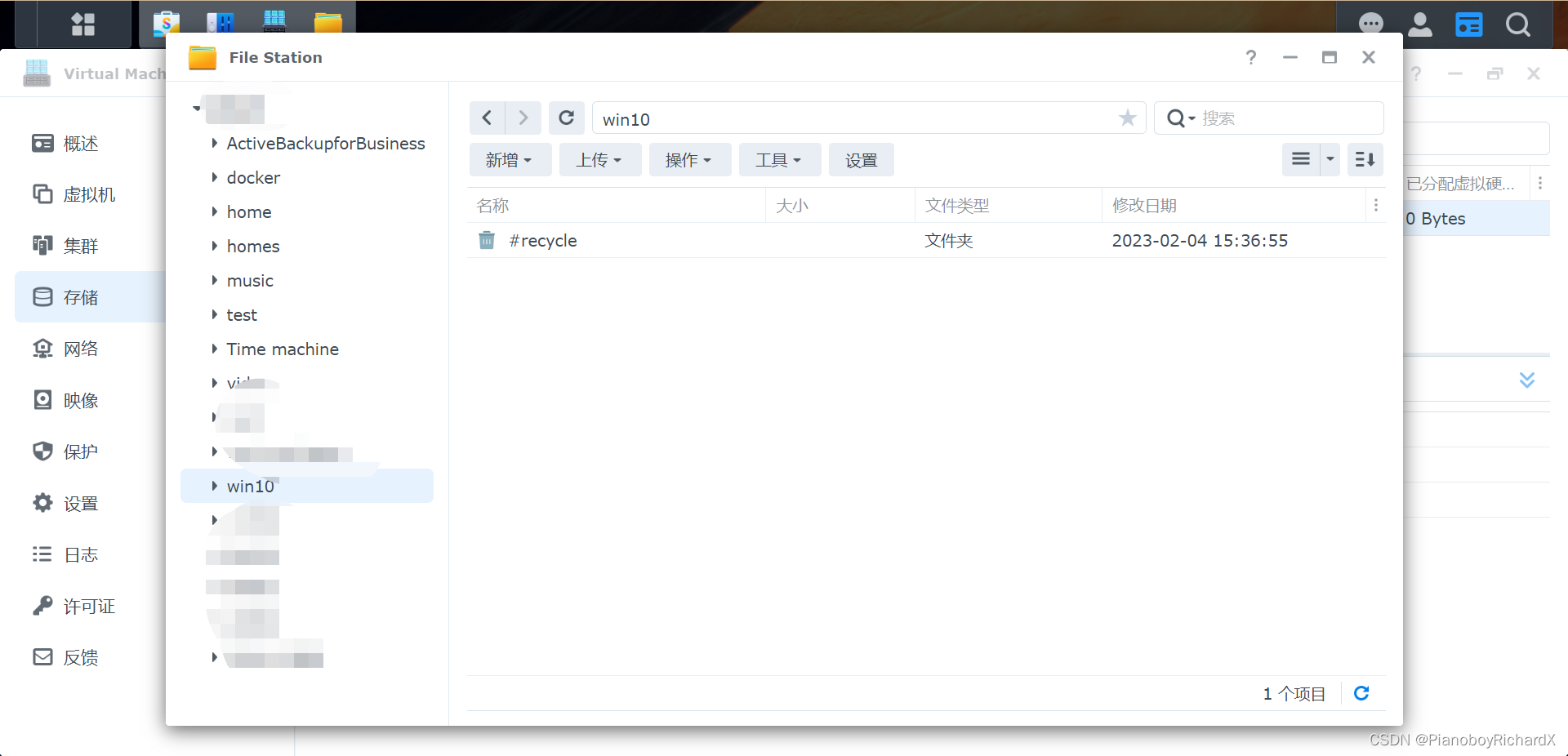Expand the docker folder arrow

point(215,177)
